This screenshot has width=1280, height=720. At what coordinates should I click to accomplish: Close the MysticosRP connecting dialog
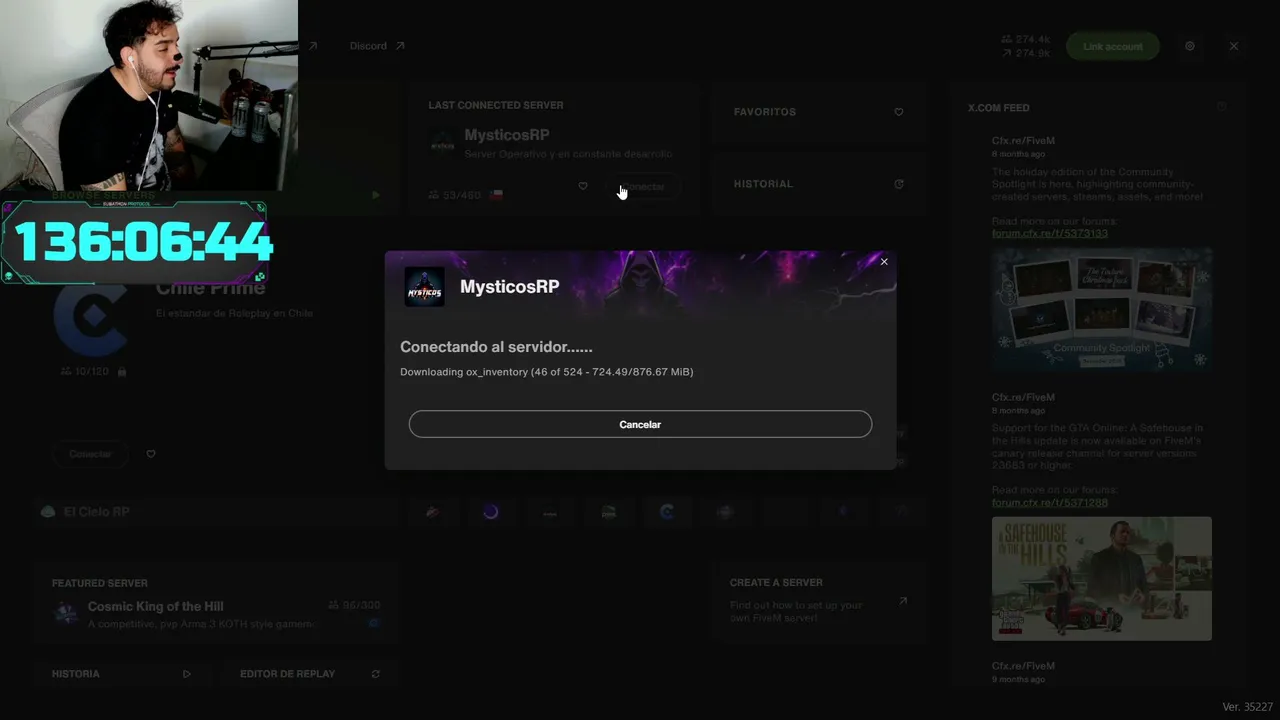(884, 262)
